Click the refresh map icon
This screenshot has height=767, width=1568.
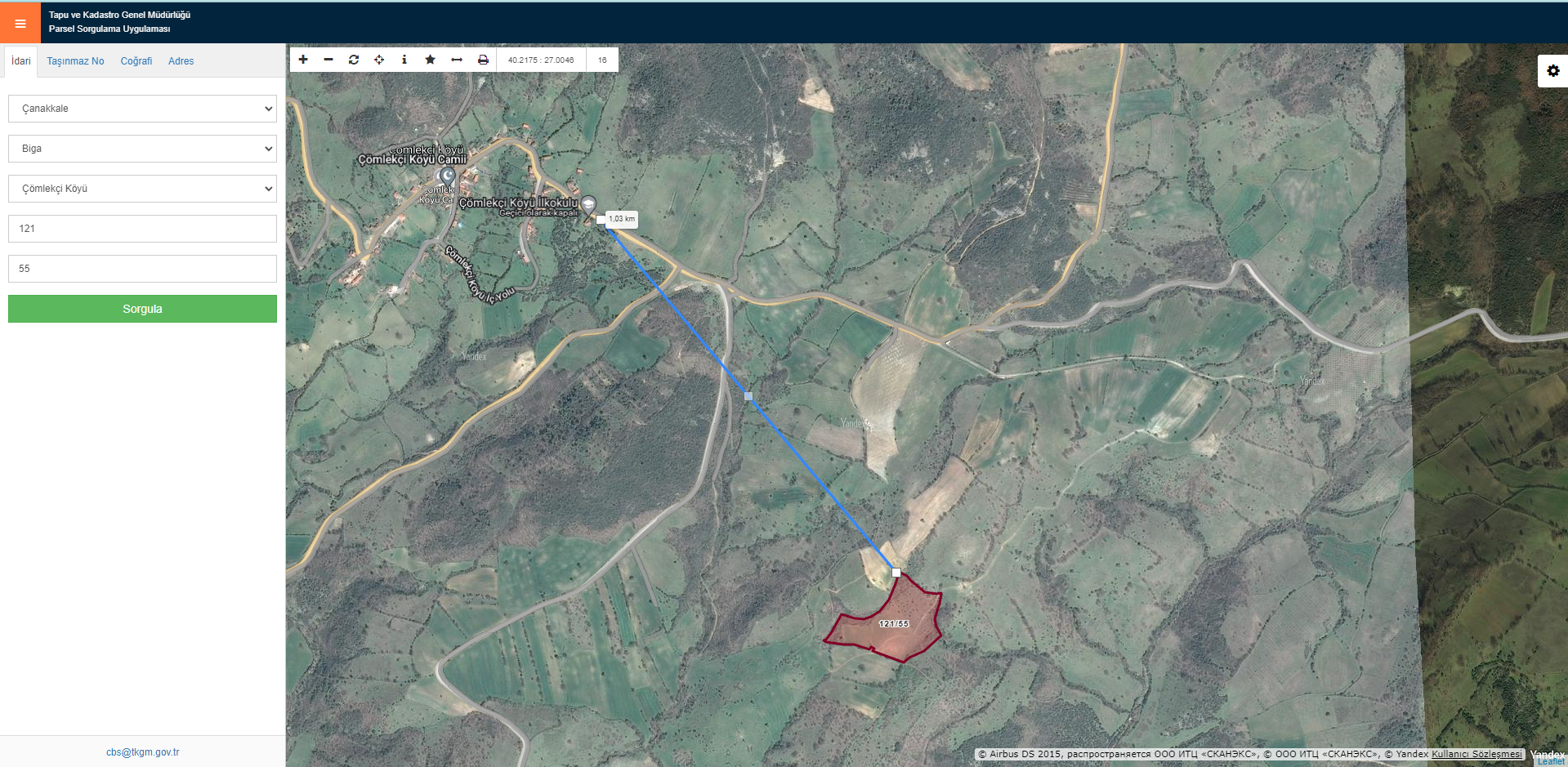click(x=354, y=60)
